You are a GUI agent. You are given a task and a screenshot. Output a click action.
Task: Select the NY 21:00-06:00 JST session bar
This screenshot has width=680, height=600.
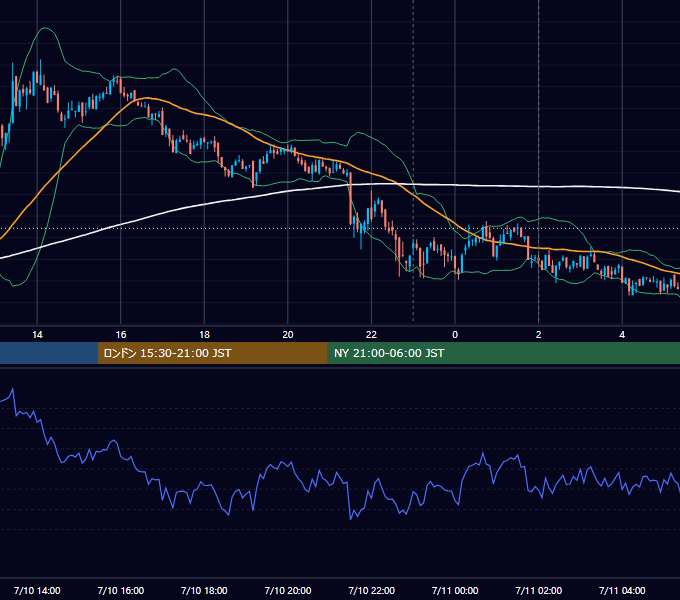[503, 353]
